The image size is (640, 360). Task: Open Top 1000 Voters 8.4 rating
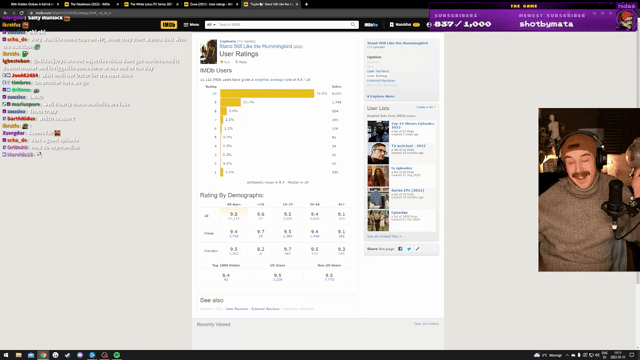click(226, 277)
